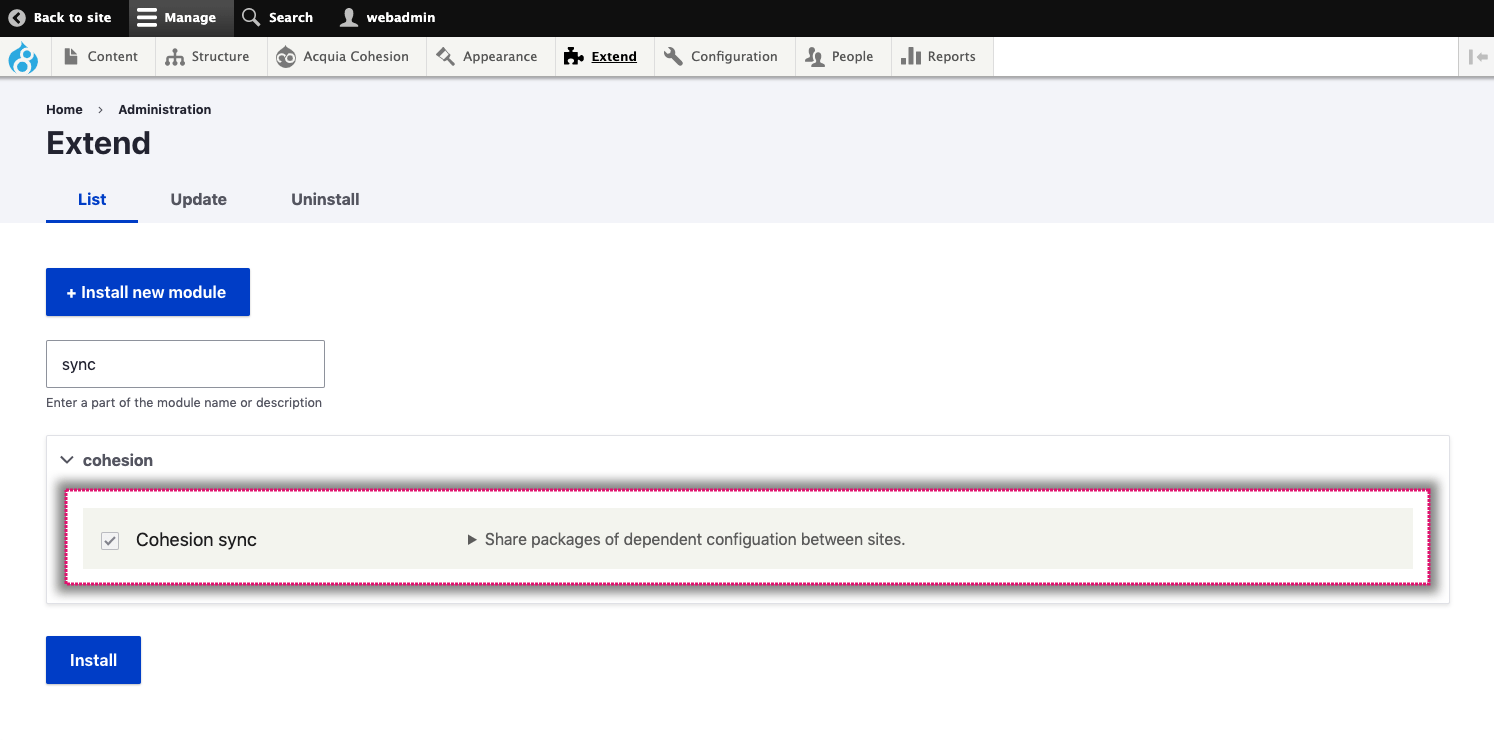Click the module filter field containing sync
The height and width of the screenshot is (740, 1494).
point(185,364)
